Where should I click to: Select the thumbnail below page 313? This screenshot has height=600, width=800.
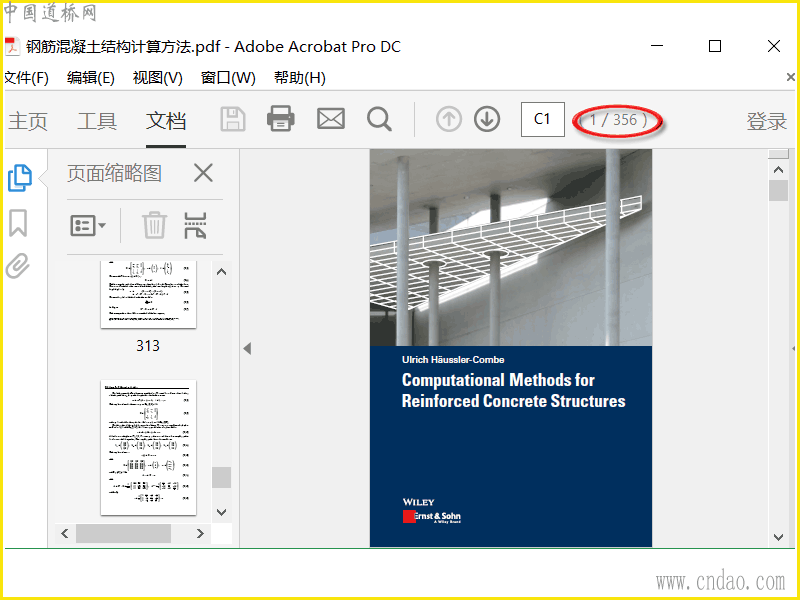coord(148,447)
